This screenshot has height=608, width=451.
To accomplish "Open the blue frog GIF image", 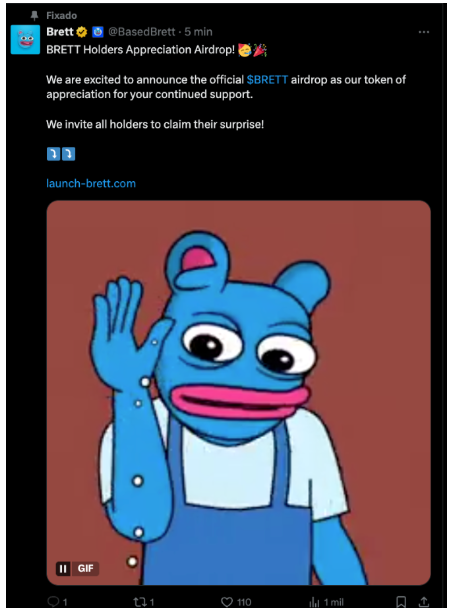I will point(238,392).
